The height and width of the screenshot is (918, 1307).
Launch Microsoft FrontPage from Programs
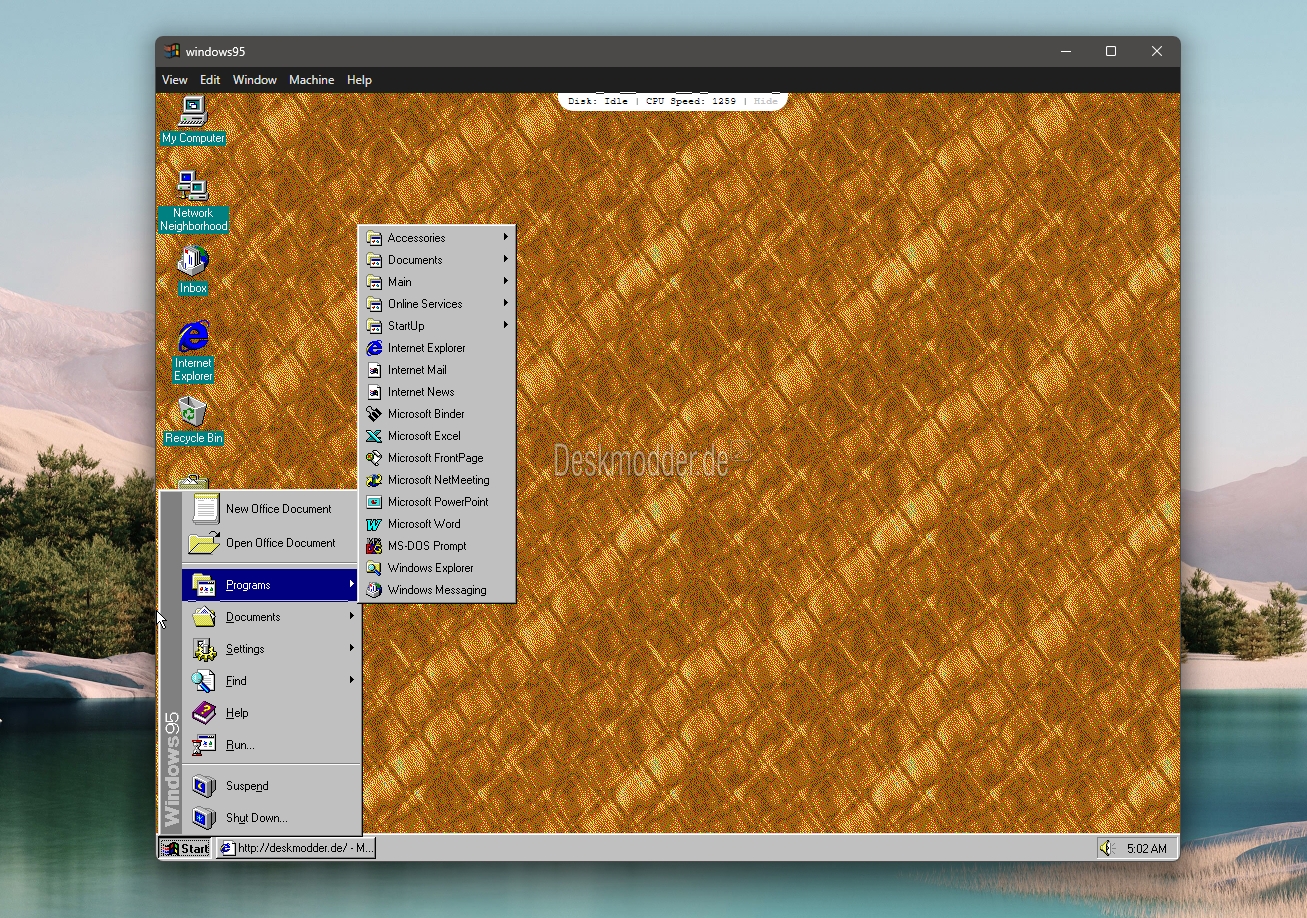pyautogui.click(x=437, y=458)
